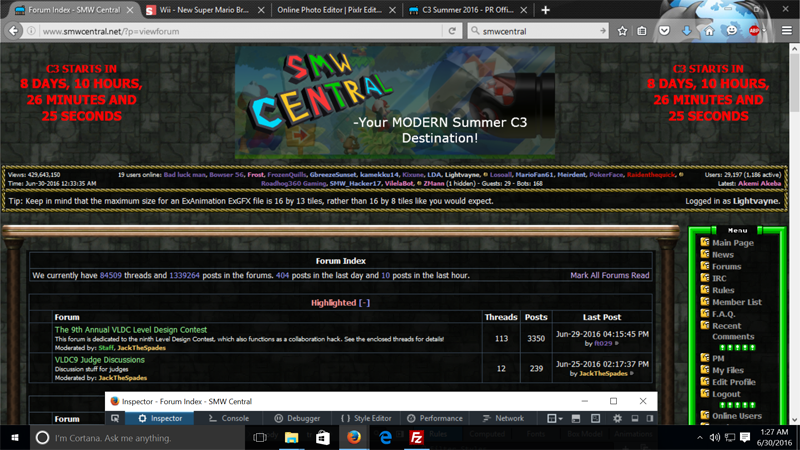Screen dimensions: 800x450
Task: Click Mark All Forums Read link
Action: click(x=610, y=275)
